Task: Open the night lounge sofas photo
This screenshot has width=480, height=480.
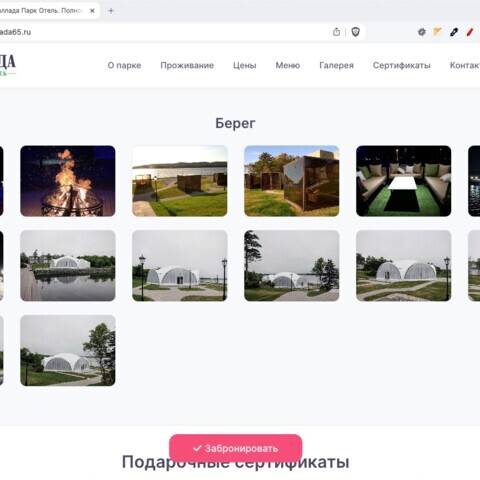Action: click(x=404, y=181)
